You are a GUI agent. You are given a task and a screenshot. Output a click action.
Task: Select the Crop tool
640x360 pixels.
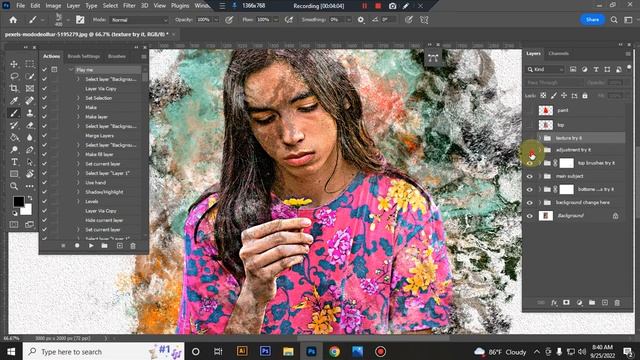click(14, 89)
